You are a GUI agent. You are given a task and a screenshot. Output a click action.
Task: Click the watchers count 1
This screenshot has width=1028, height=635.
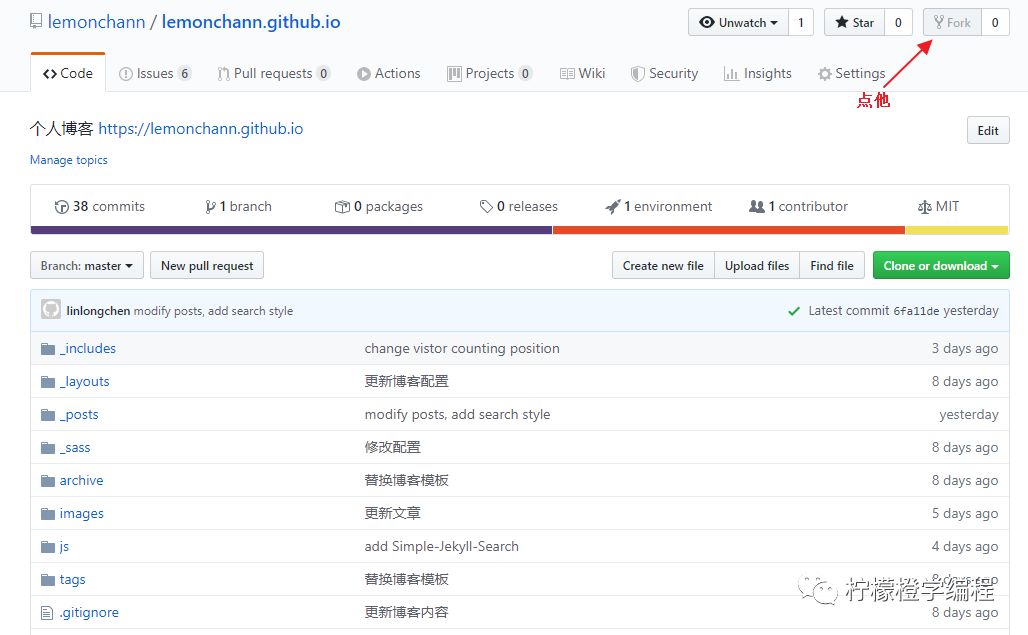point(801,22)
